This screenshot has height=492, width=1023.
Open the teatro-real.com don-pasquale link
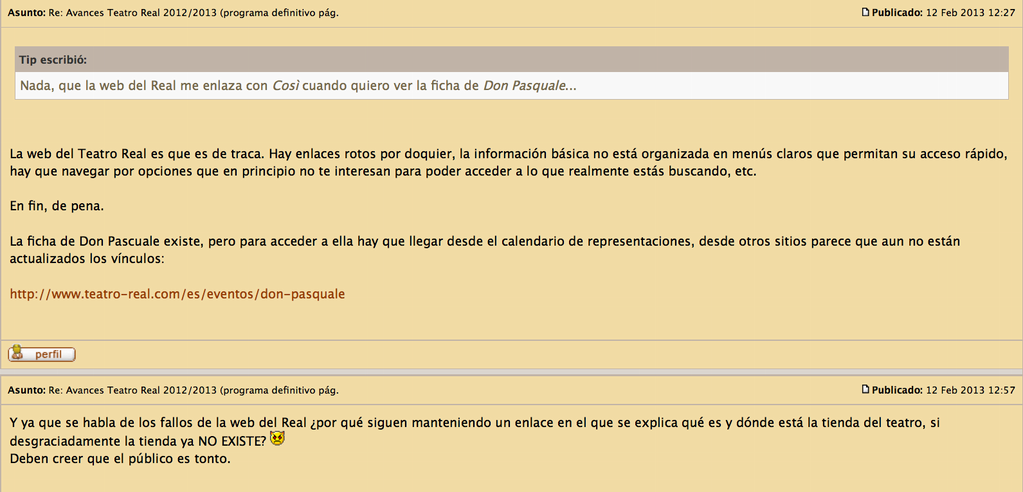pyautogui.click(x=177, y=294)
